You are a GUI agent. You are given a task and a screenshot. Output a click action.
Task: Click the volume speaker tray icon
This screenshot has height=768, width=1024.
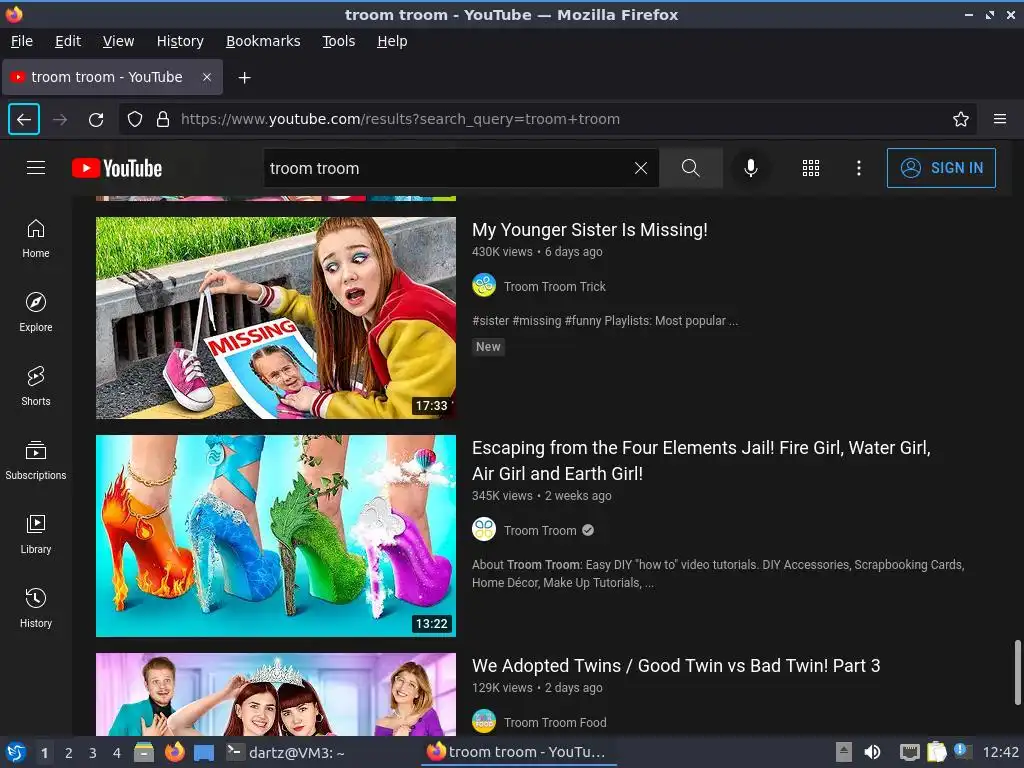click(872, 752)
